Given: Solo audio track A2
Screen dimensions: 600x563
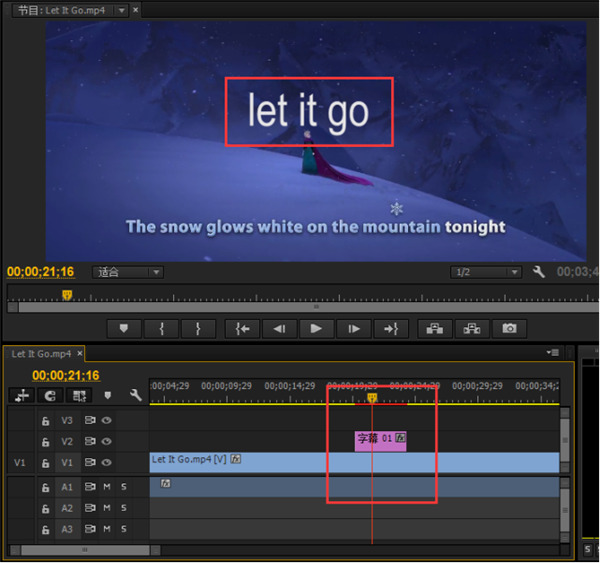Looking at the screenshot, I should click(124, 508).
